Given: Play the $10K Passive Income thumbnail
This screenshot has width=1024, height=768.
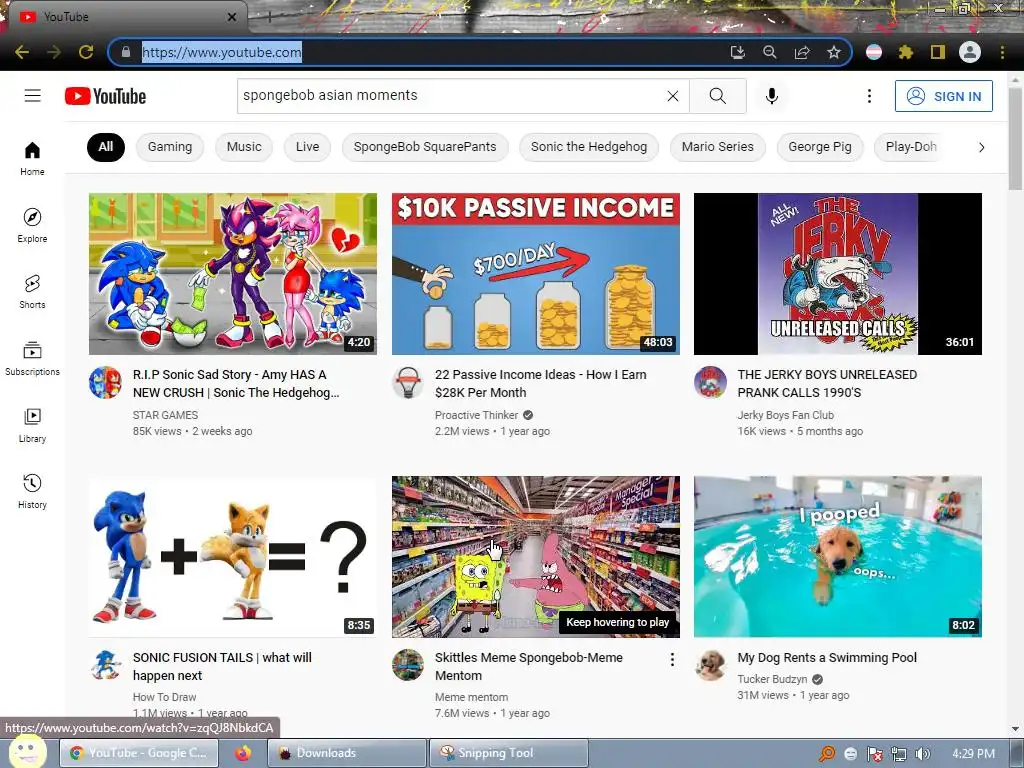Looking at the screenshot, I should 536,274.
